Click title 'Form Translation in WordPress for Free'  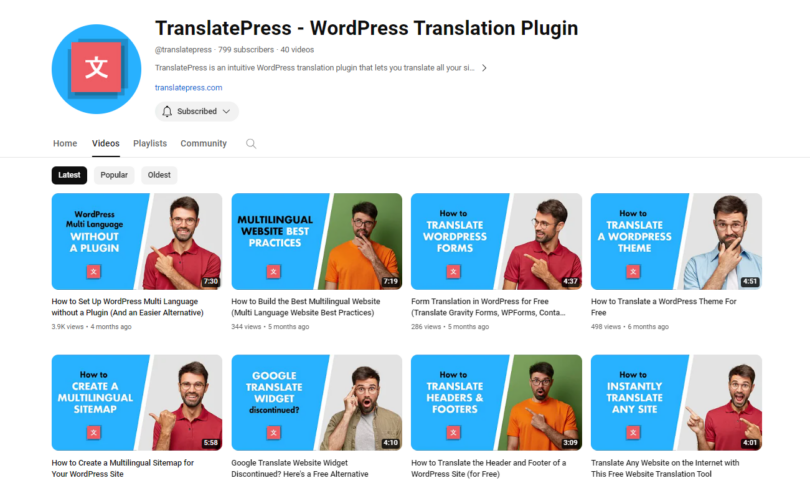488,307
